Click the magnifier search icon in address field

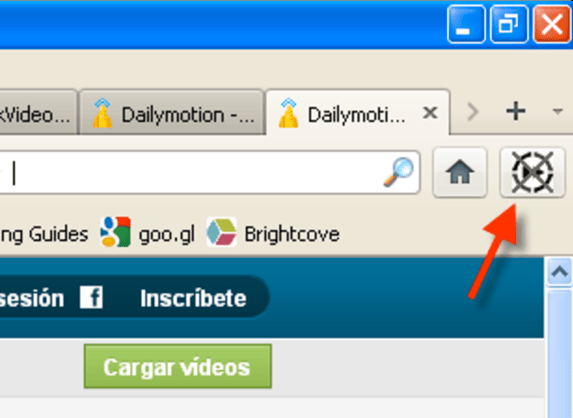click(x=399, y=172)
